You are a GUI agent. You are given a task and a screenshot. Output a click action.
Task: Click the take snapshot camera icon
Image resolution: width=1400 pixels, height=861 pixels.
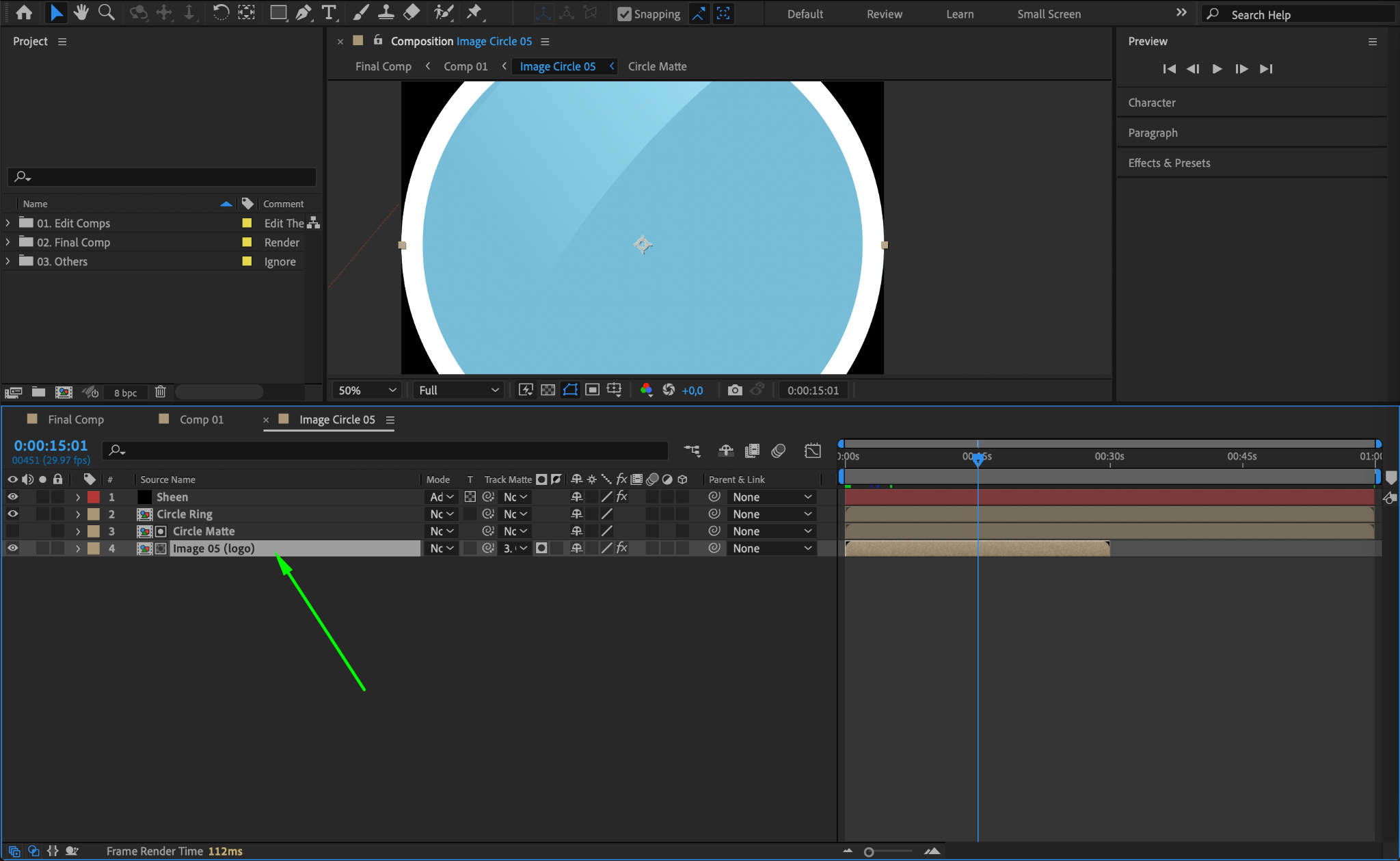coord(735,390)
